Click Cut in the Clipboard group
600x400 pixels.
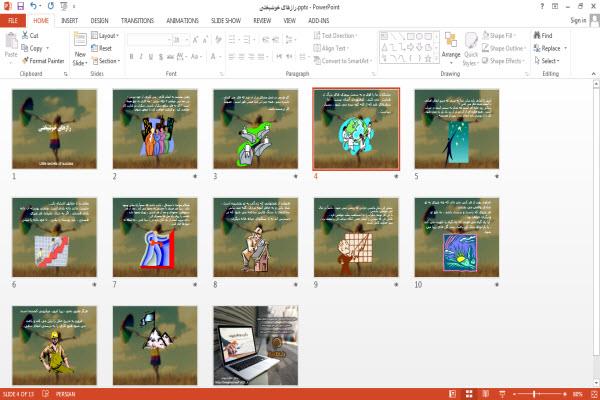(30, 36)
